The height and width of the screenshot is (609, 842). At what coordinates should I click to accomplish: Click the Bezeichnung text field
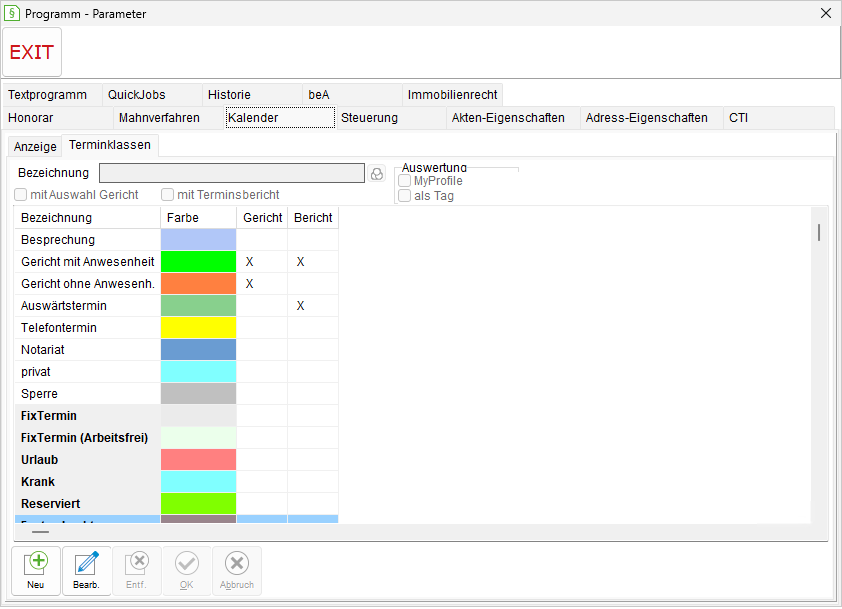coord(231,173)
